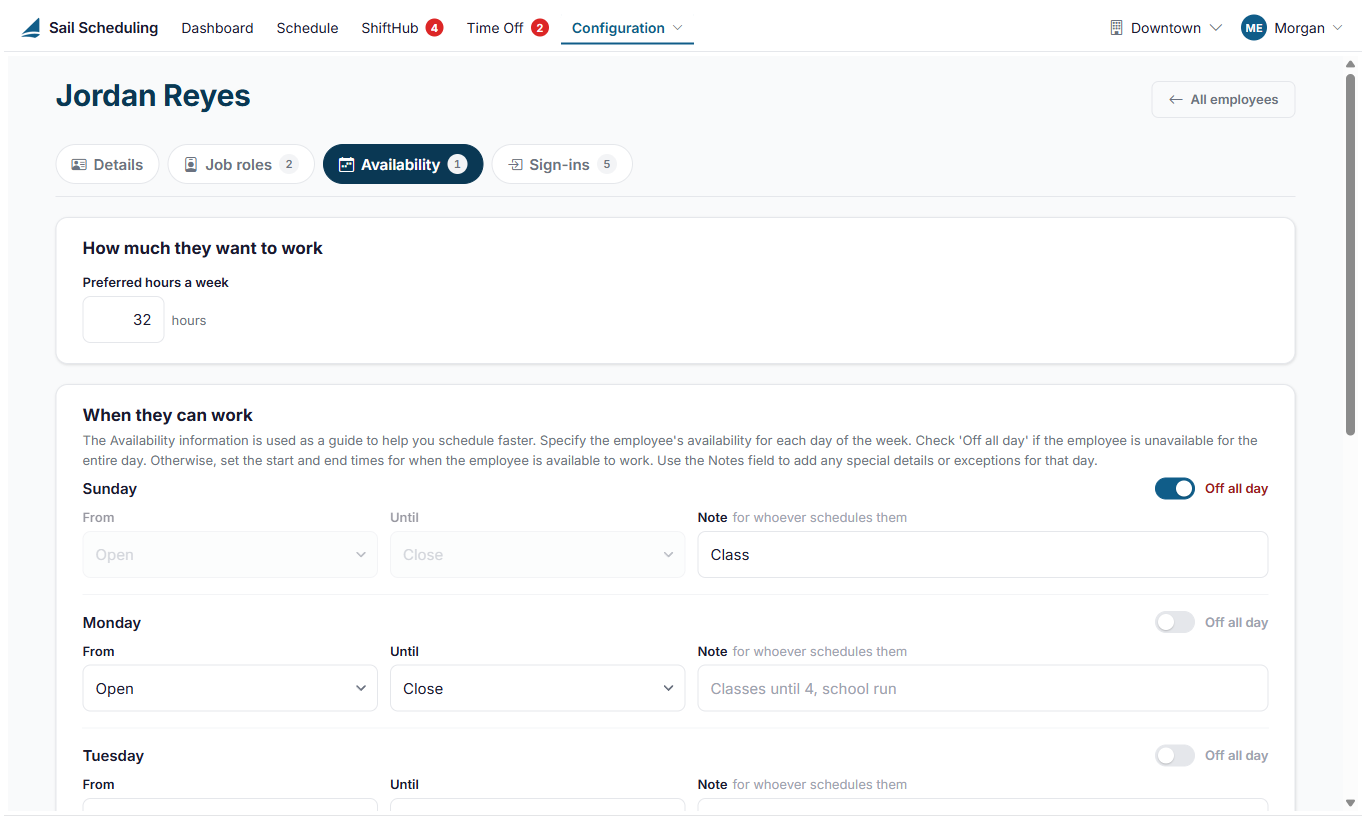Enable Monday's Off all day switch
1366x820 pixels.
point(1175,622)
